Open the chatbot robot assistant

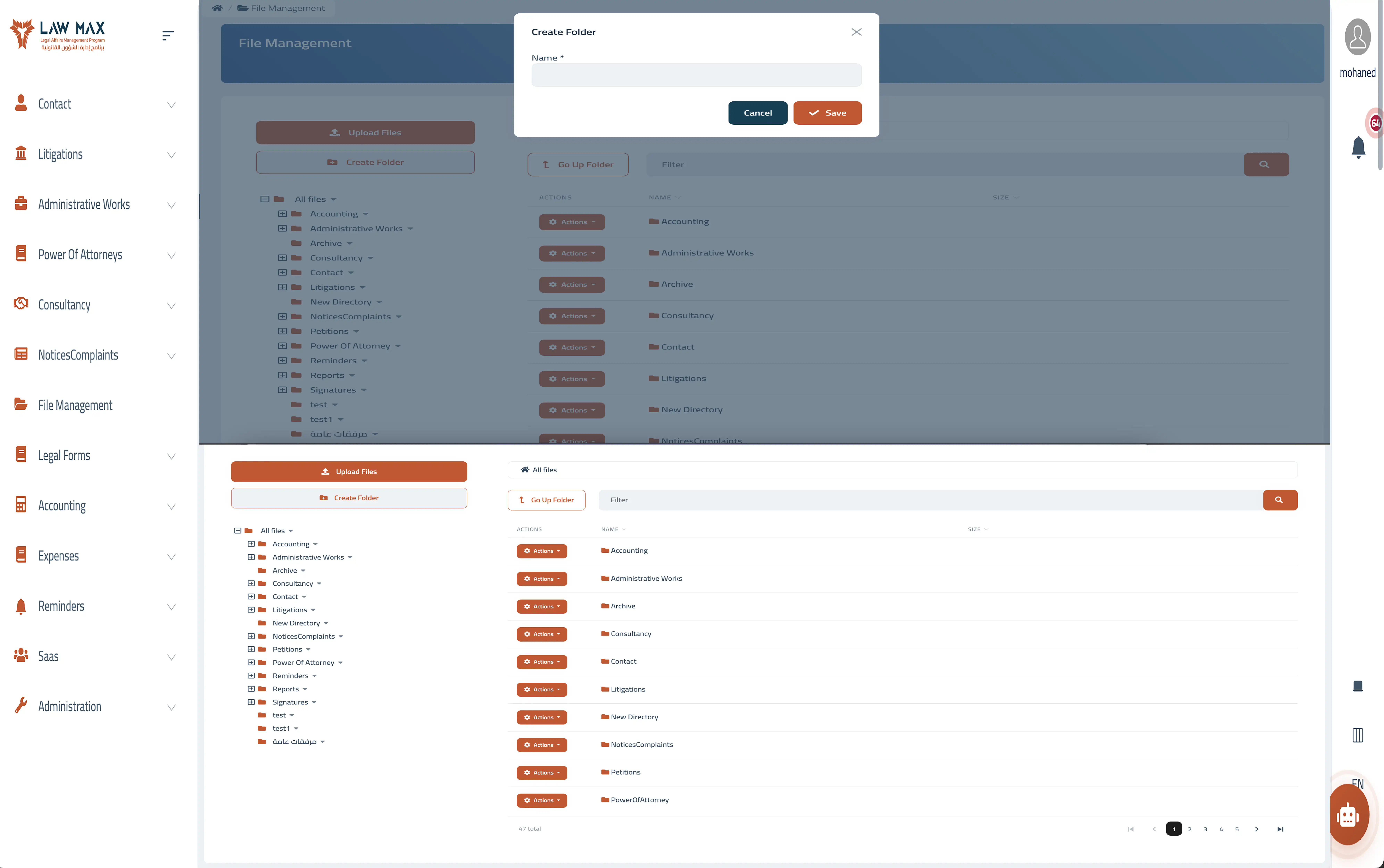click(x=1348, y=815)
